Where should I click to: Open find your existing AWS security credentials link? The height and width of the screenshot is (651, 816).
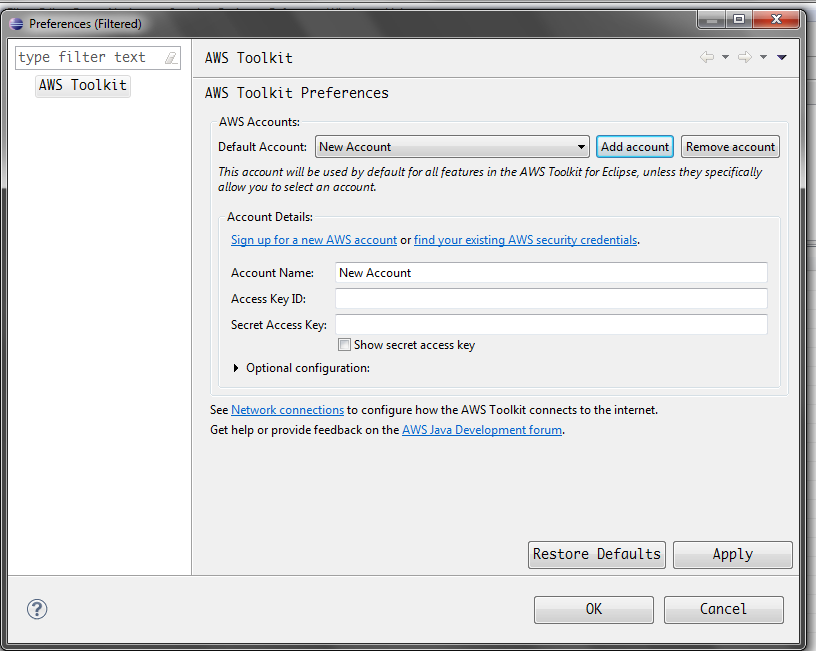(x=525, y=240)
